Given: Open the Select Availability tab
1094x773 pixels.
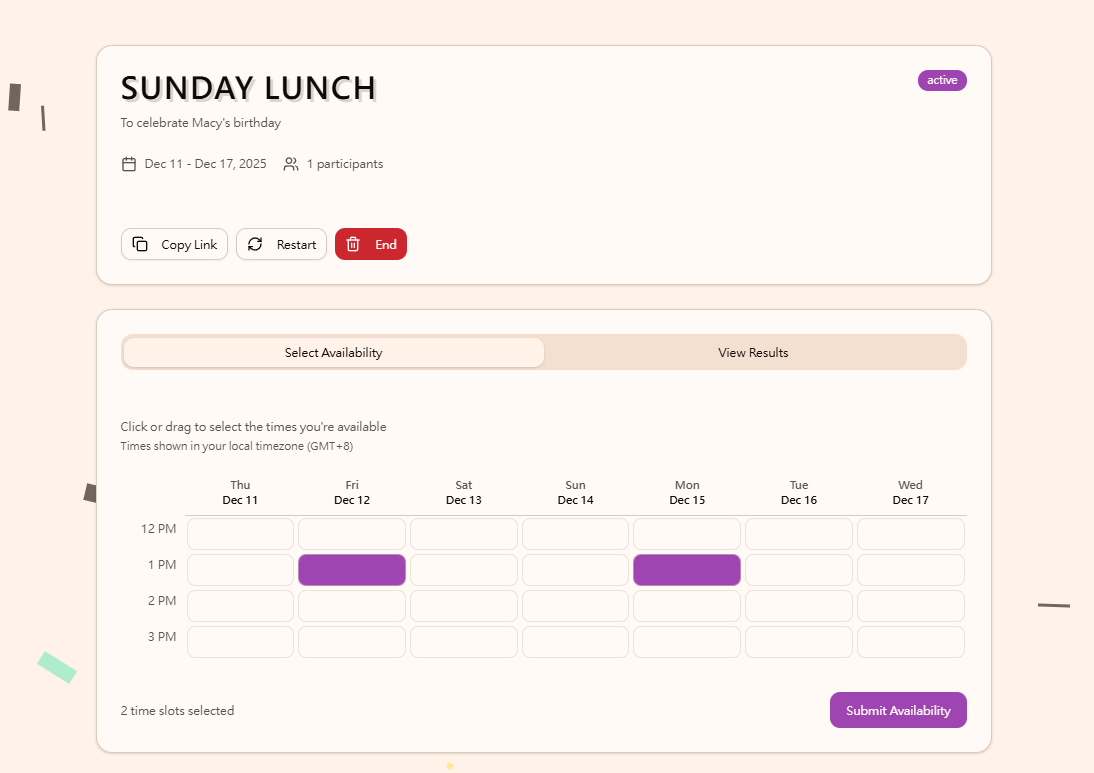Looking at the screenshot, I should coord(333,352).
